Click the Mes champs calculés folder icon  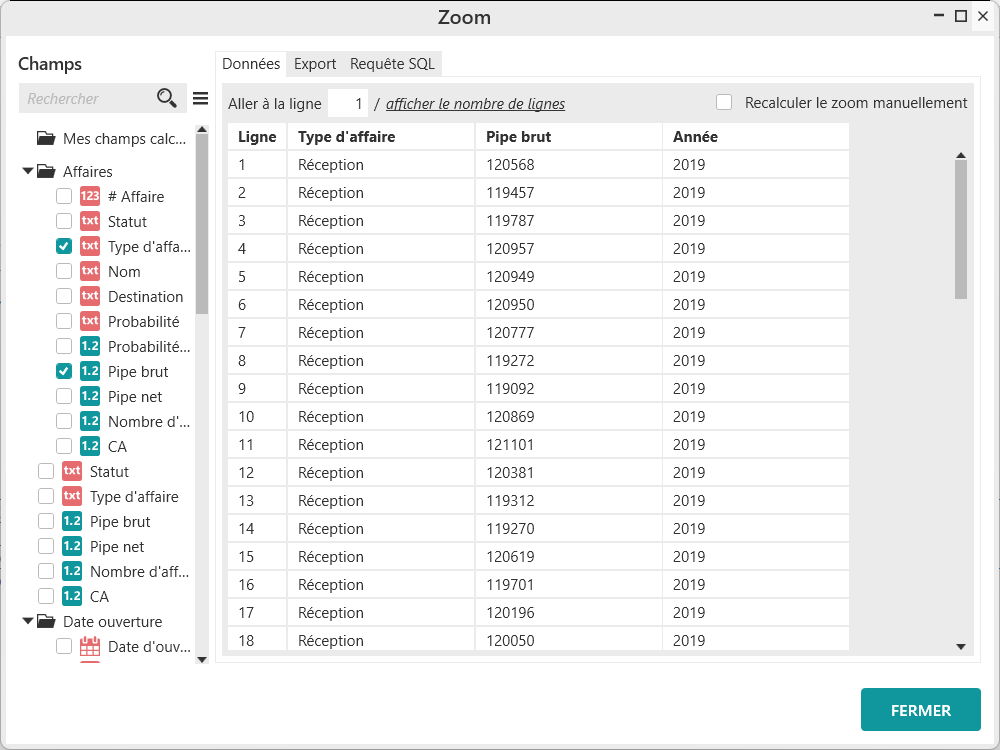pyautogui.click(x=46, y=139)
